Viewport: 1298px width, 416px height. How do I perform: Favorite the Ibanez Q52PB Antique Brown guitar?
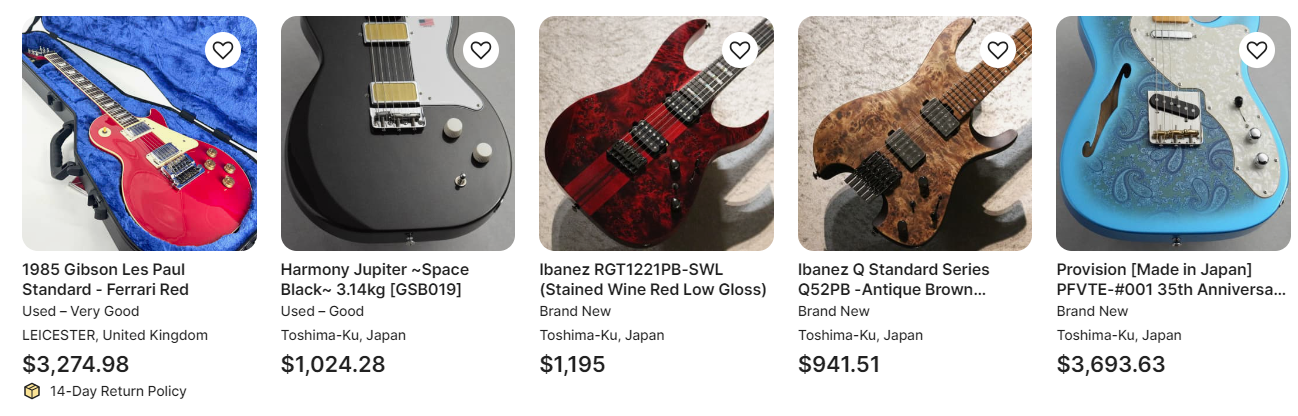coord(998,50)
